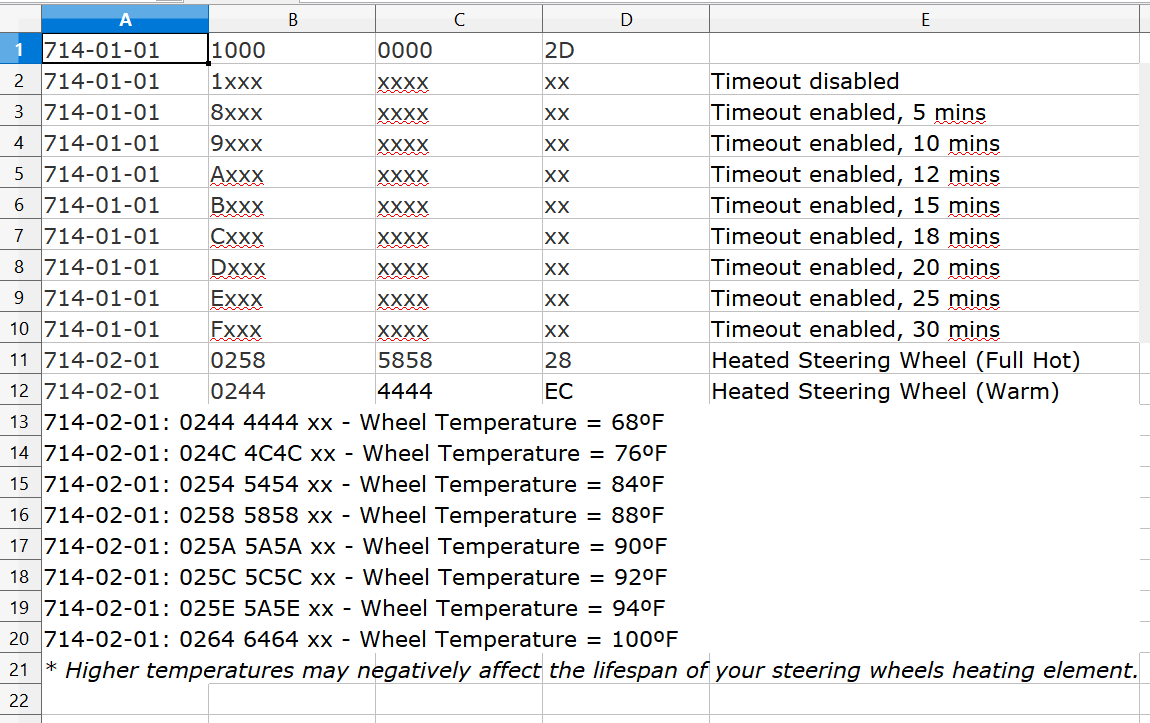Click the 'Timeout disabled' cell
Screen dimensions: 1150x723
coord(925,81)
